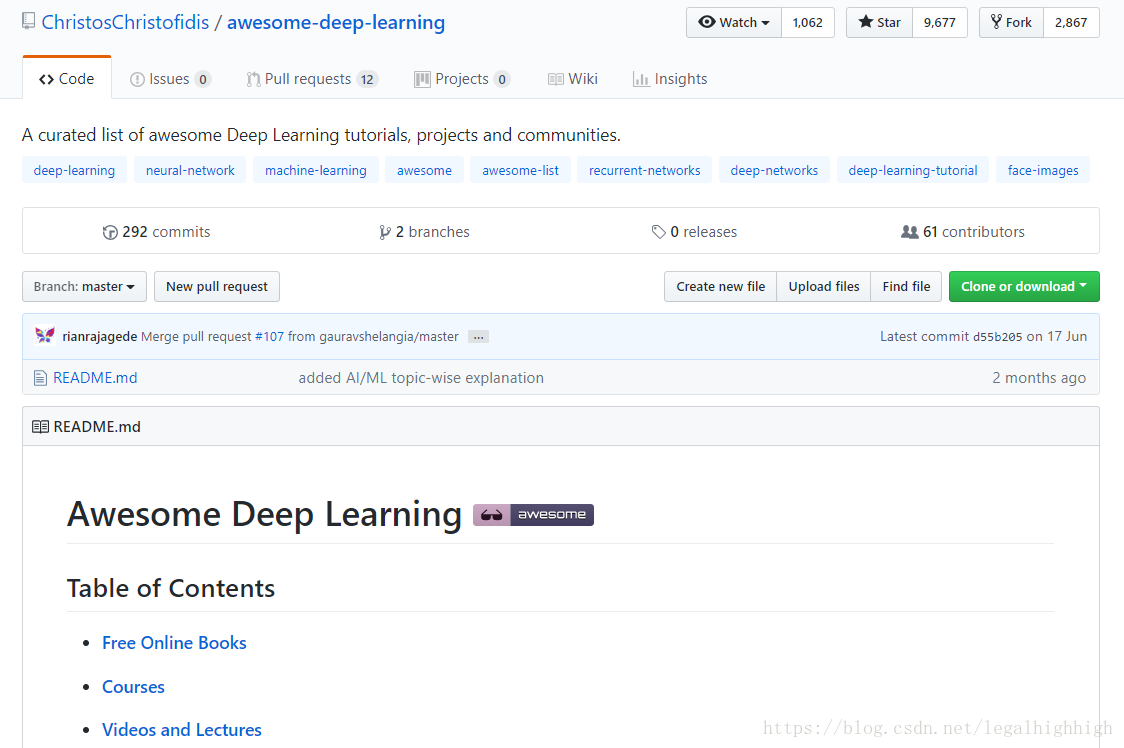Click the branches fork icon
Viewport: 1124px width, 748px height.
(x=385, y=232)
